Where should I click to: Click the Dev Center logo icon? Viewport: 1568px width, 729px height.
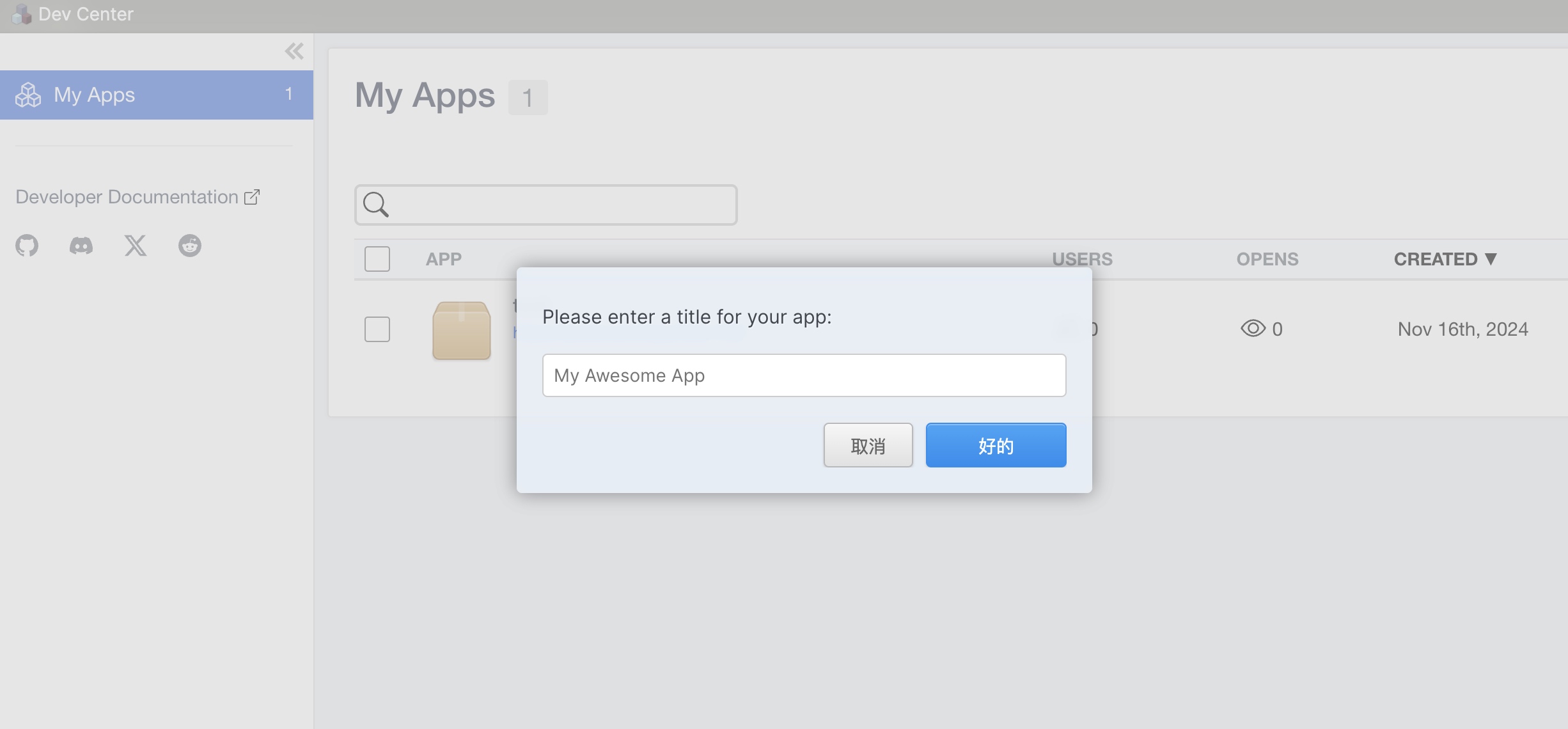[x=22, y=14]
